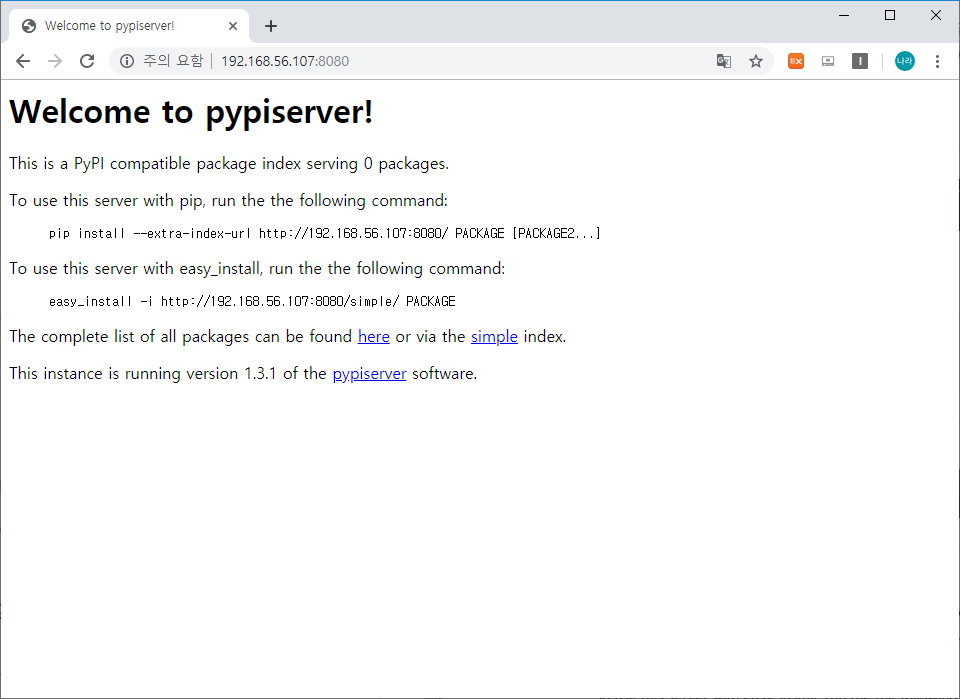The height and width of the screenshot is (699, 960).
Task: Open the teal profile avatar
Action: point(905,61)
